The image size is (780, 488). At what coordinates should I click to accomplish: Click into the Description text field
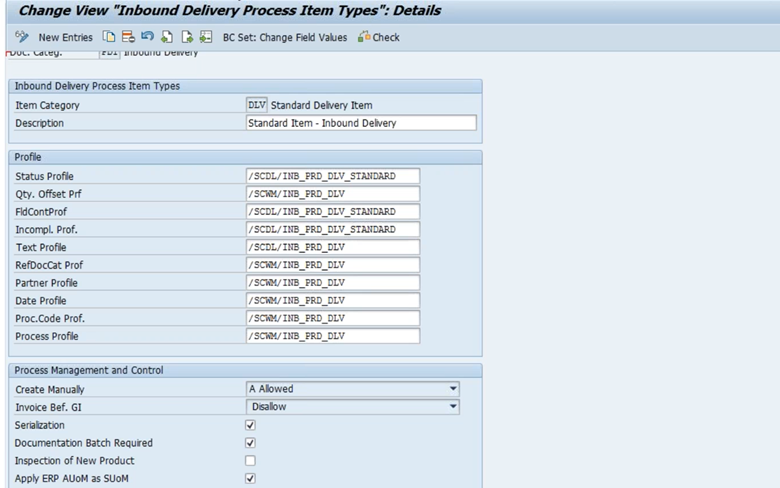click(x=360, y=123)
